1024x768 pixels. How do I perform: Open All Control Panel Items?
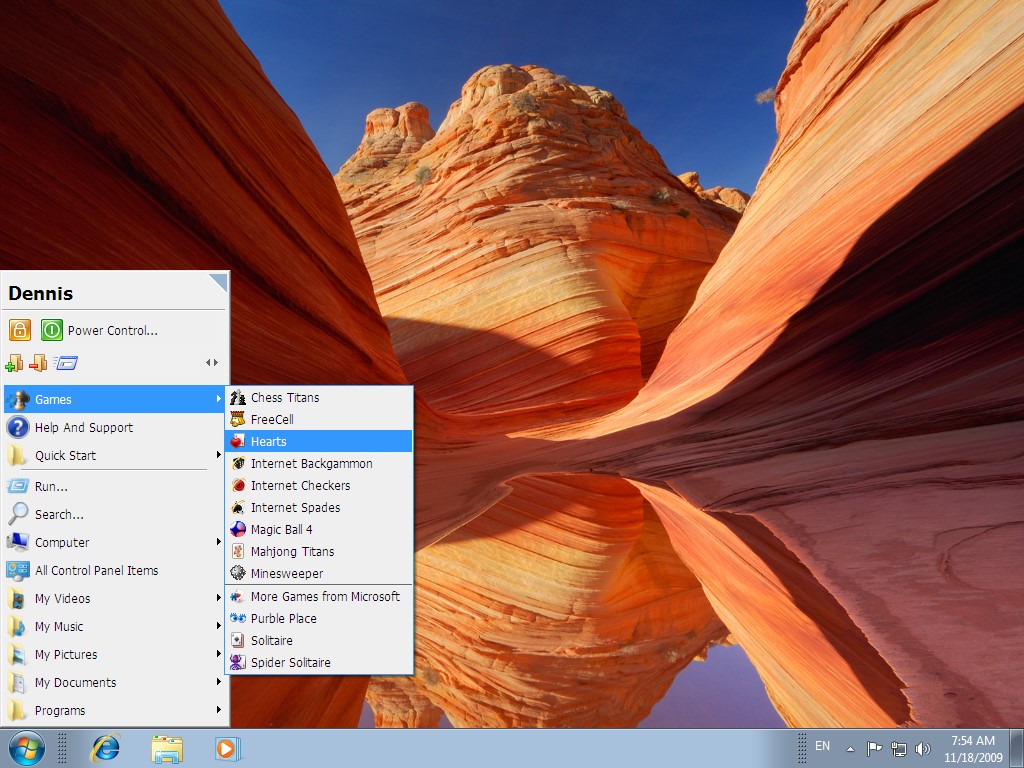tap(114, 570)
